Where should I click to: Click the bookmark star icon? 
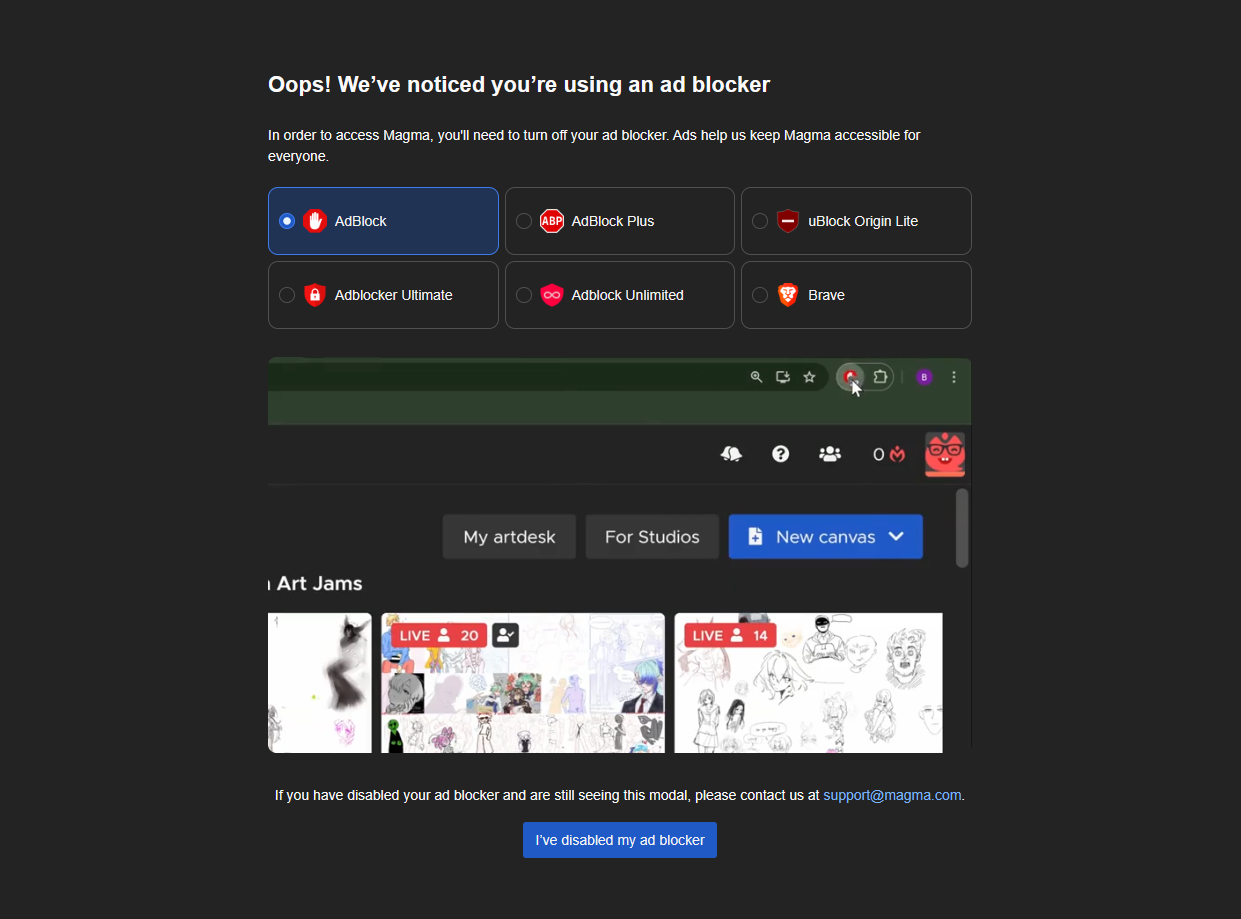click(x=809, y=377)
